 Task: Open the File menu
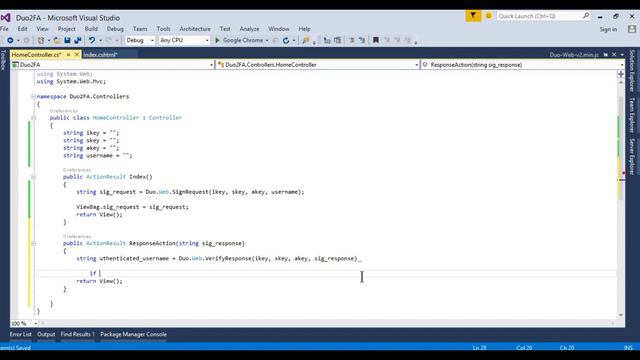[4, 29]
